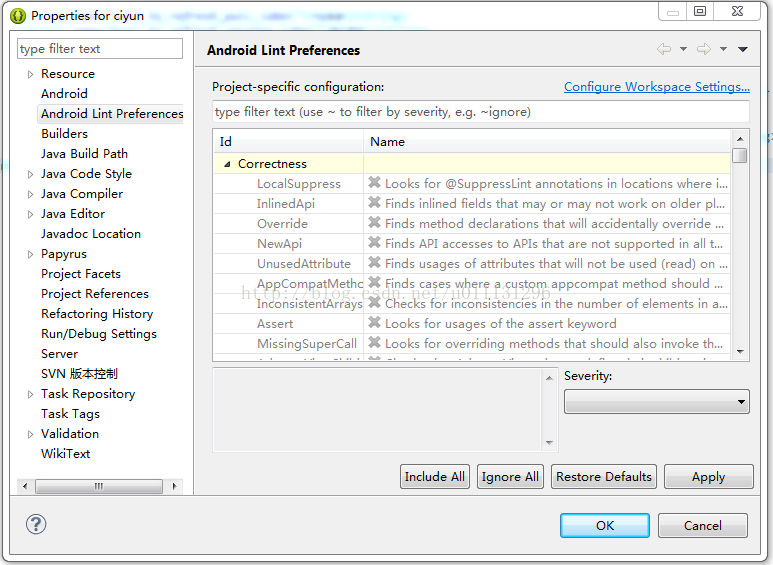773x565 pixels.
Task: Click the Ignore All button
Action: click(510, 477)
